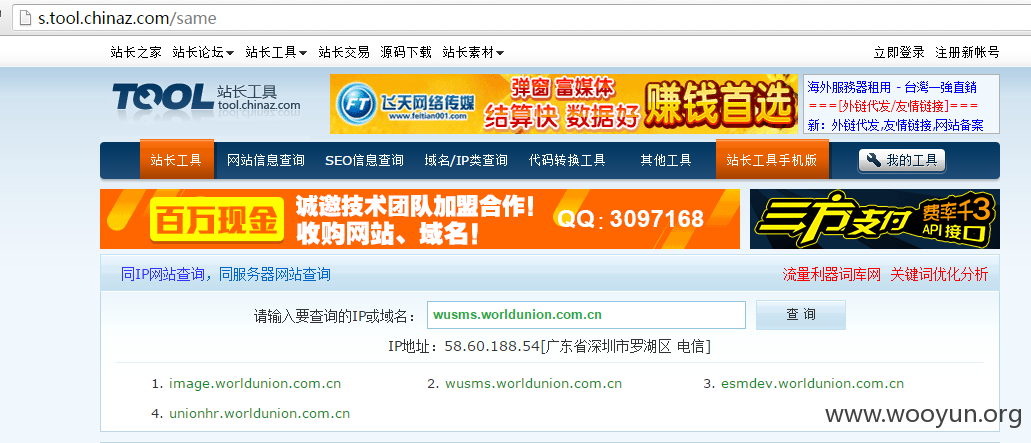Open esmdev.worldunion.com.cn result
The height and width of the screenshot is (443, 1031).
point(812,383)
